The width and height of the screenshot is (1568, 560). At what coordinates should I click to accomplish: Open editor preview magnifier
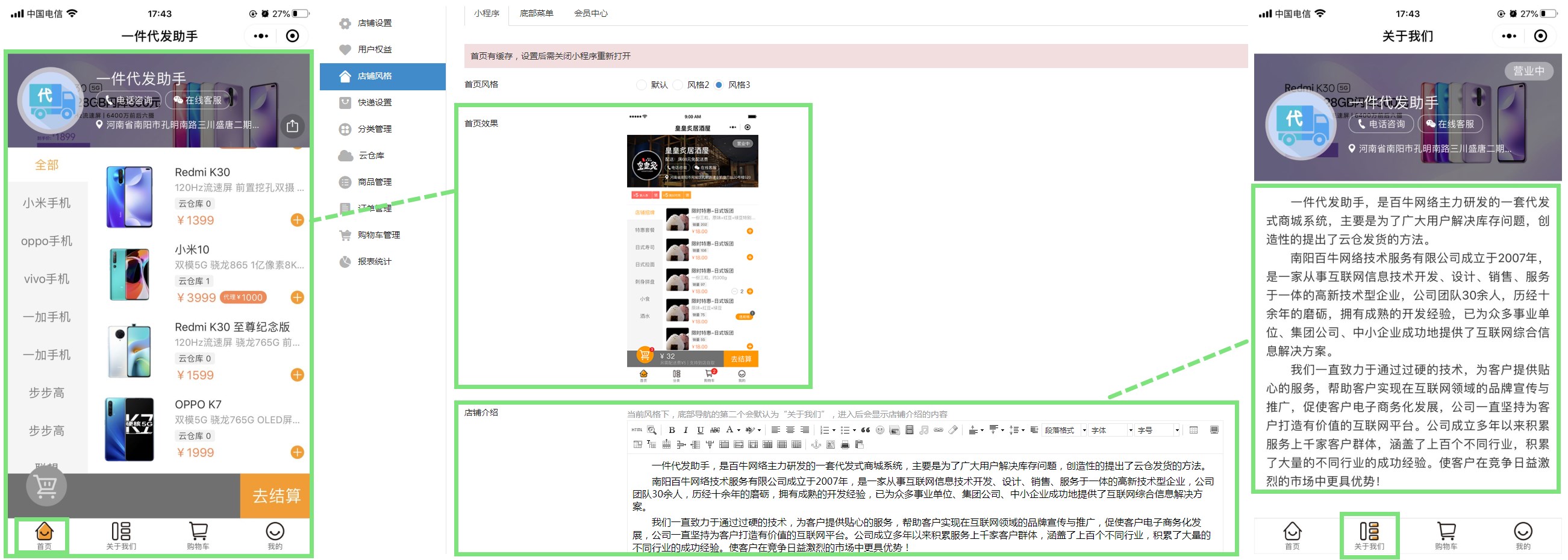click(x=652, y=430)
